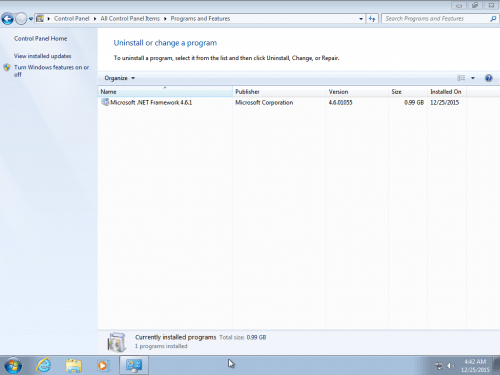Open View installed updates link
Viewport: 500px width, 375px height.
click(x=42, y=56)
